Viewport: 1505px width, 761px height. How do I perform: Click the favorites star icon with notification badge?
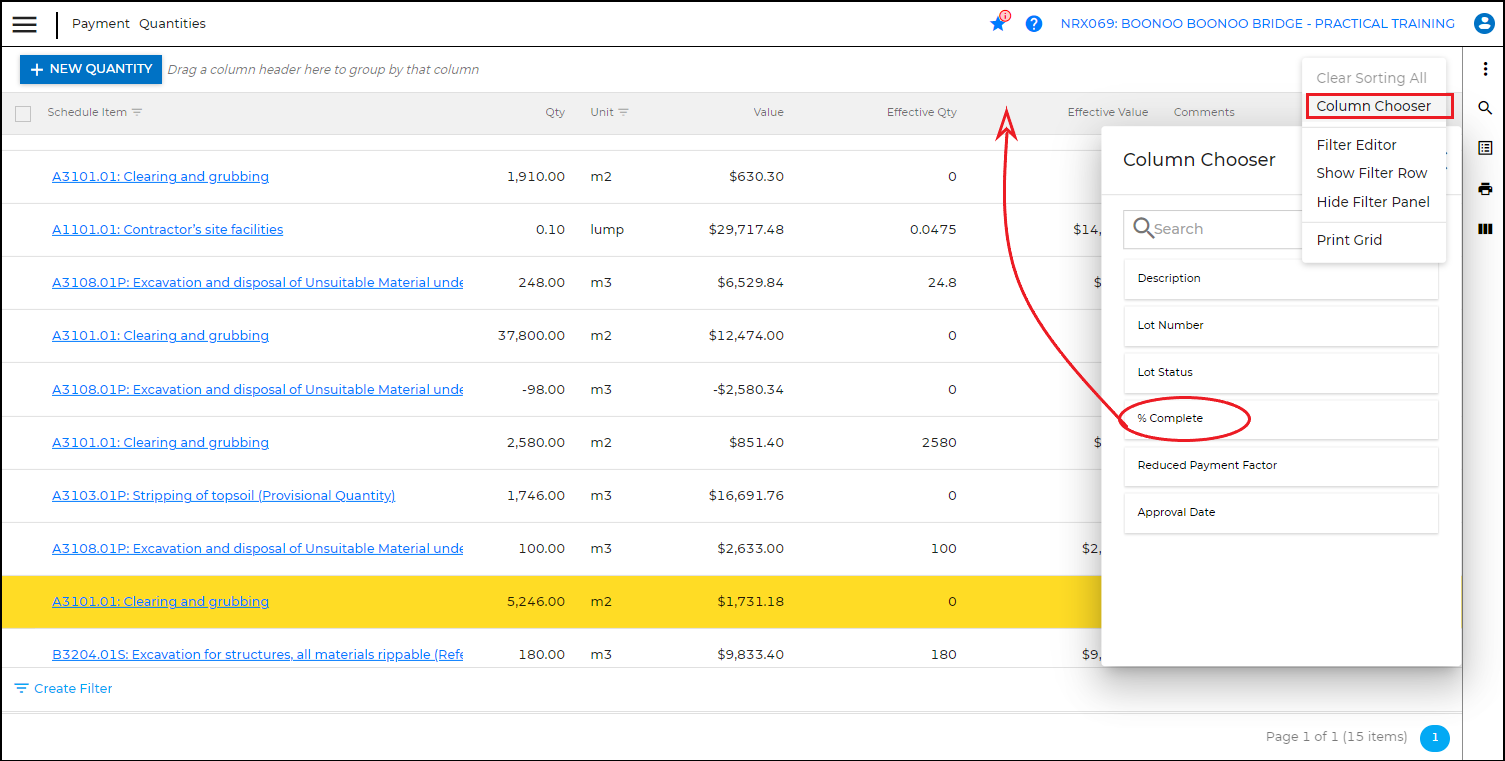[x=997, y=23]
